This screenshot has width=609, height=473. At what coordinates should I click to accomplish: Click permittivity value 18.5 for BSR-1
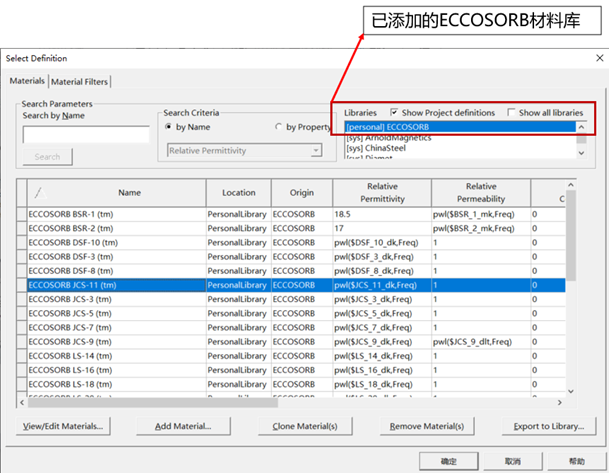point(382,214)
